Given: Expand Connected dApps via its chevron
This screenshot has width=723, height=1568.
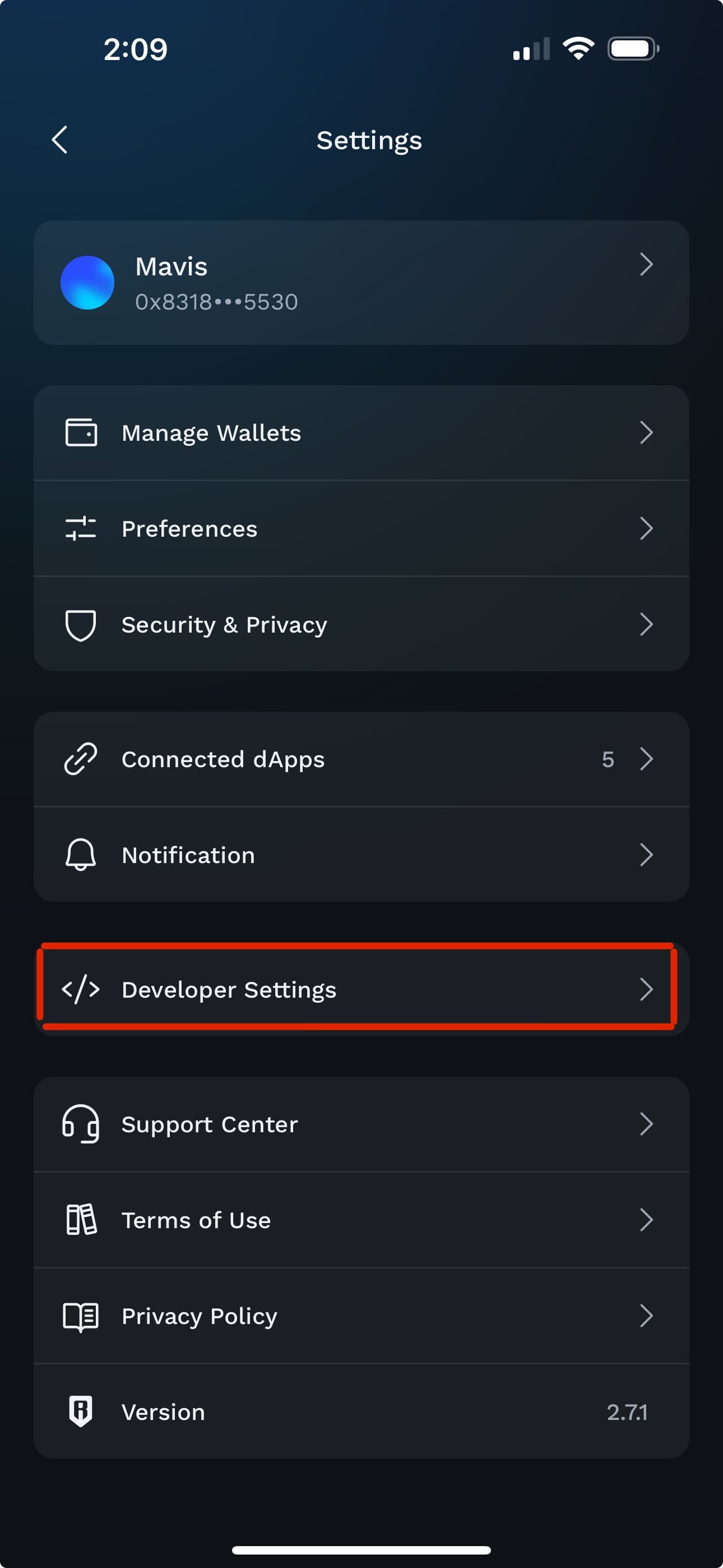Looking at the screenshot, I should click(x=646, y=759).
